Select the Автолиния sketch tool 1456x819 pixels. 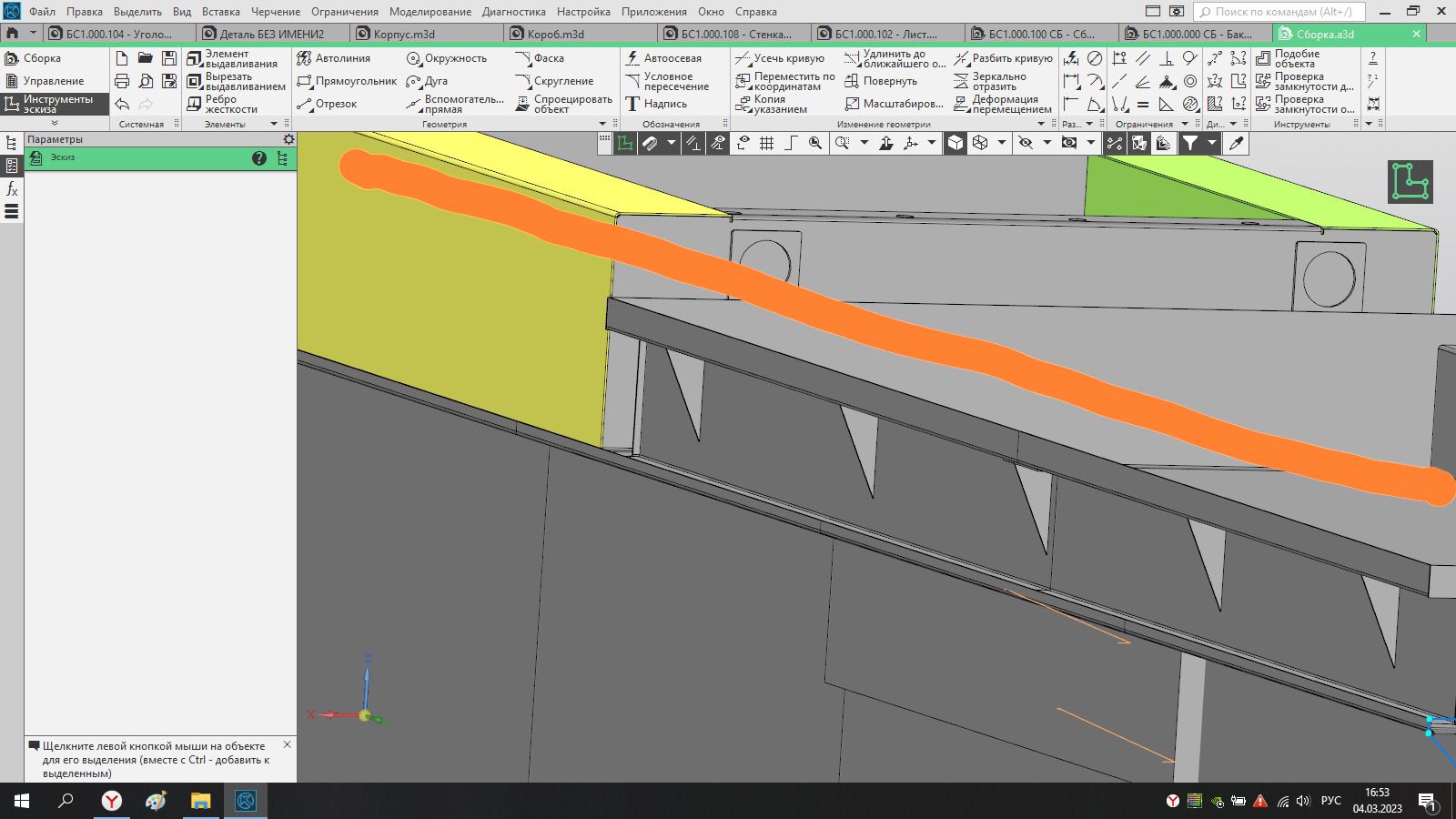pos(334,58)
